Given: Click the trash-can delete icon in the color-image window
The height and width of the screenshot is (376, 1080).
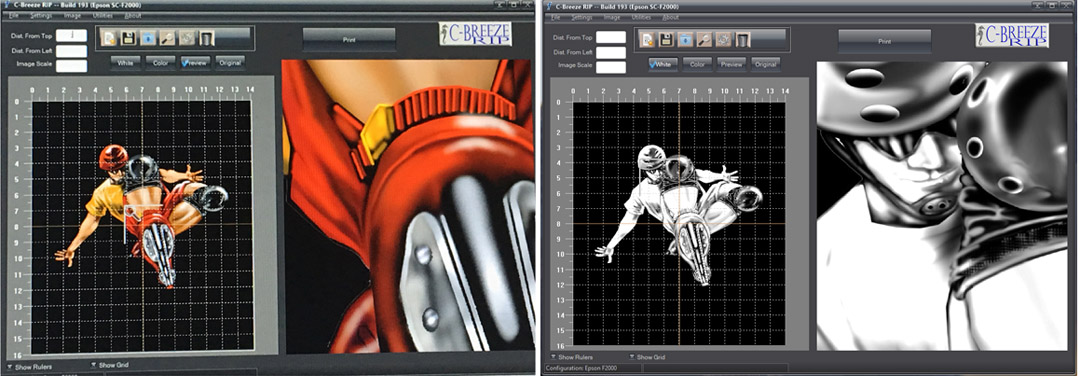Looking at the screenshot, I should [x=206, y=38].
